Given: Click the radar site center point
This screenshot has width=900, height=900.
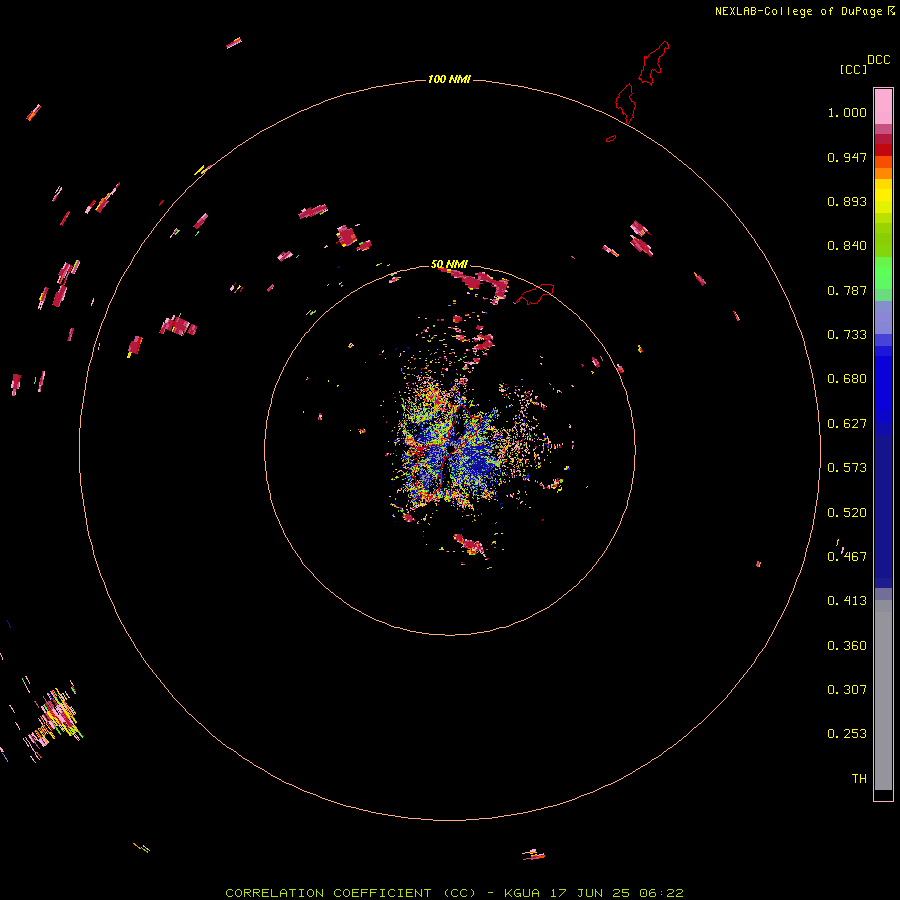Looking at the screenshot, I should click(450, 449).
